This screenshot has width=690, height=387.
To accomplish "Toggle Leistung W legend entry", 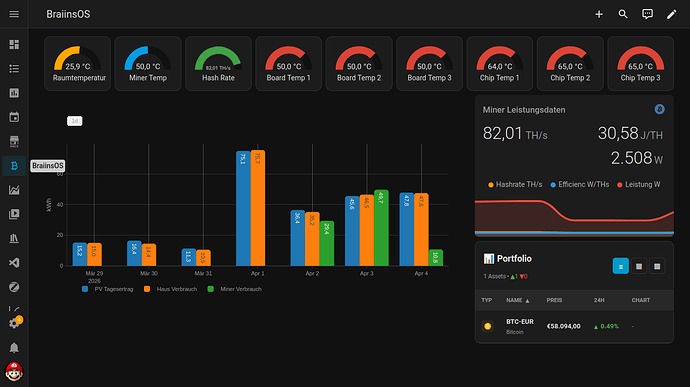I will click(639, 184).
